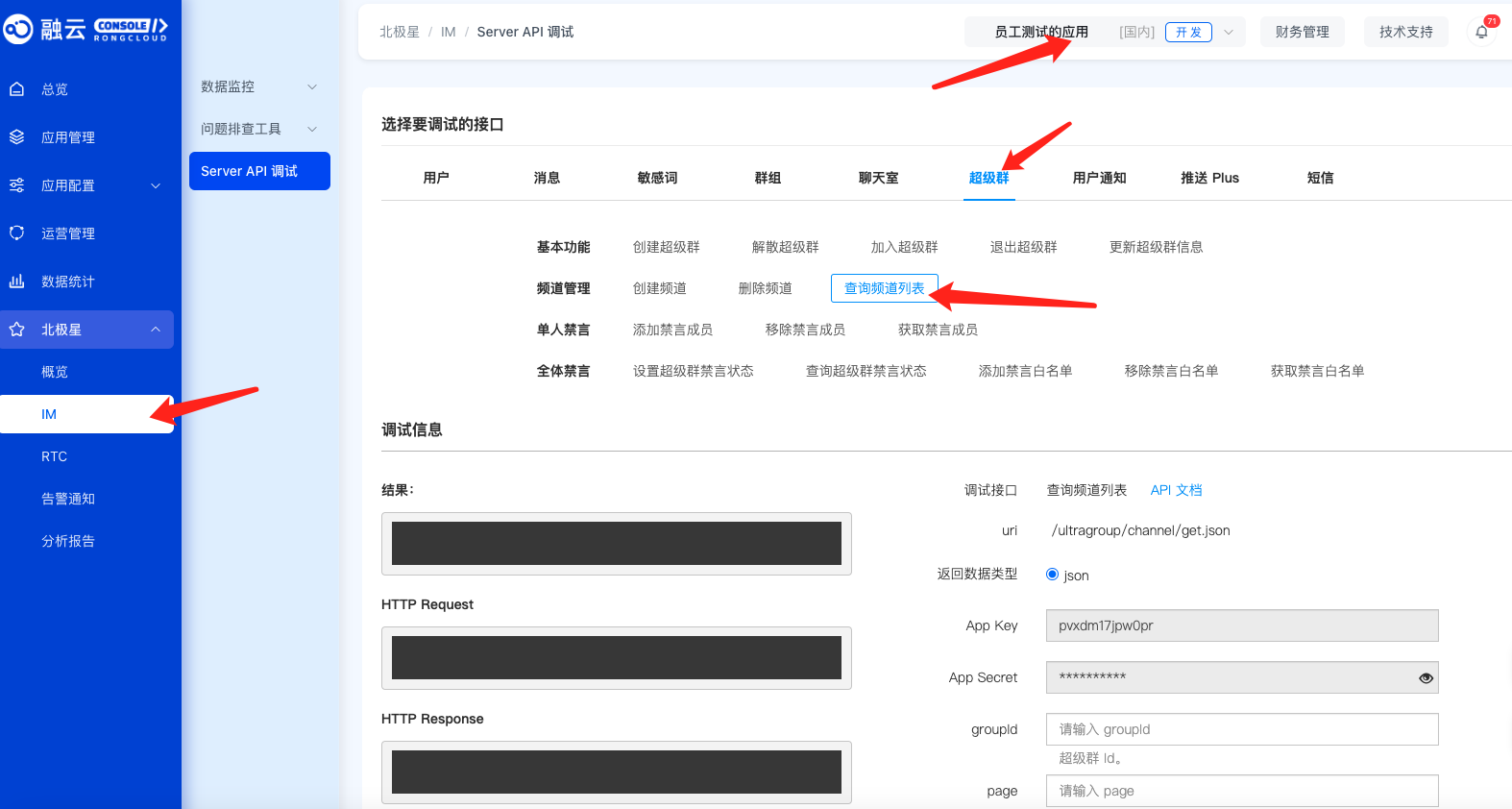
Task: Click the home icon beside 总览
Action: pyautogui.click(x=16, y=89)
